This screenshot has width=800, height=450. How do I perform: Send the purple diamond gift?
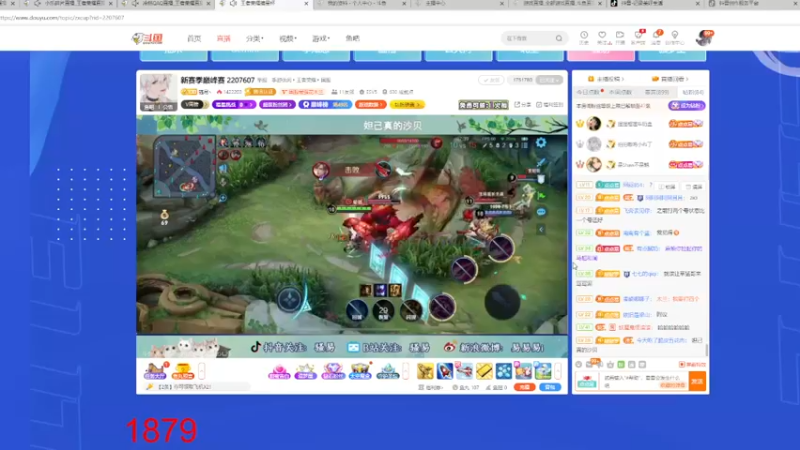(333, 371)
